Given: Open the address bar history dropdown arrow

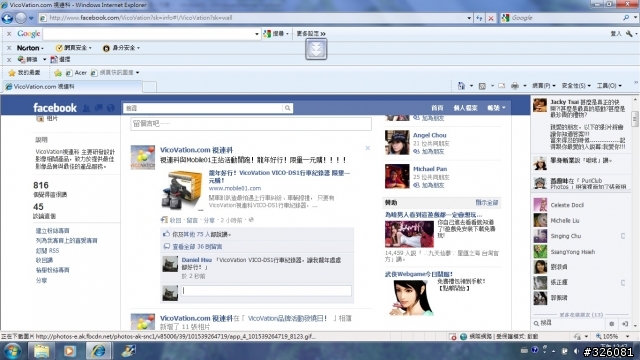Looking at the screenshot, I should pyautogui.click(x=469, y=18).
